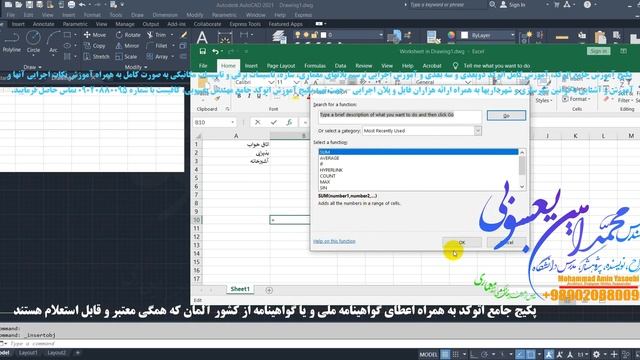The width and height of the screenshot is (640, 360).
Task: Click the Scale tool in AutoCAD
Action: [127, 57]
